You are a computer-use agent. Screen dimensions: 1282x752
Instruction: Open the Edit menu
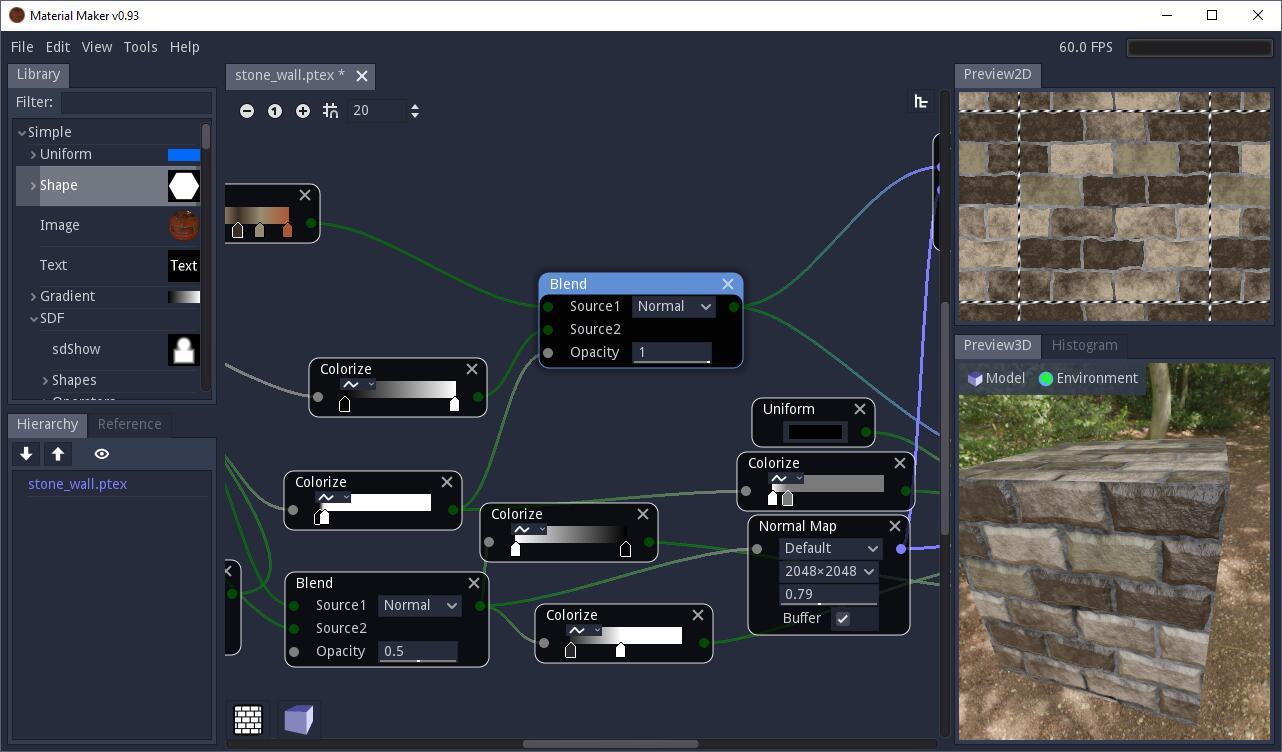click(x=58, y=47)
